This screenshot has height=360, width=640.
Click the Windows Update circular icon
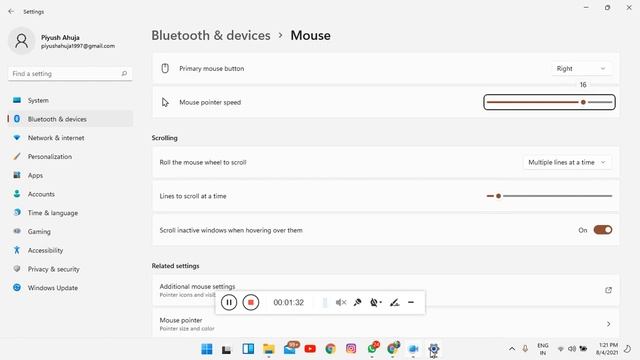(x=17, y=288)
